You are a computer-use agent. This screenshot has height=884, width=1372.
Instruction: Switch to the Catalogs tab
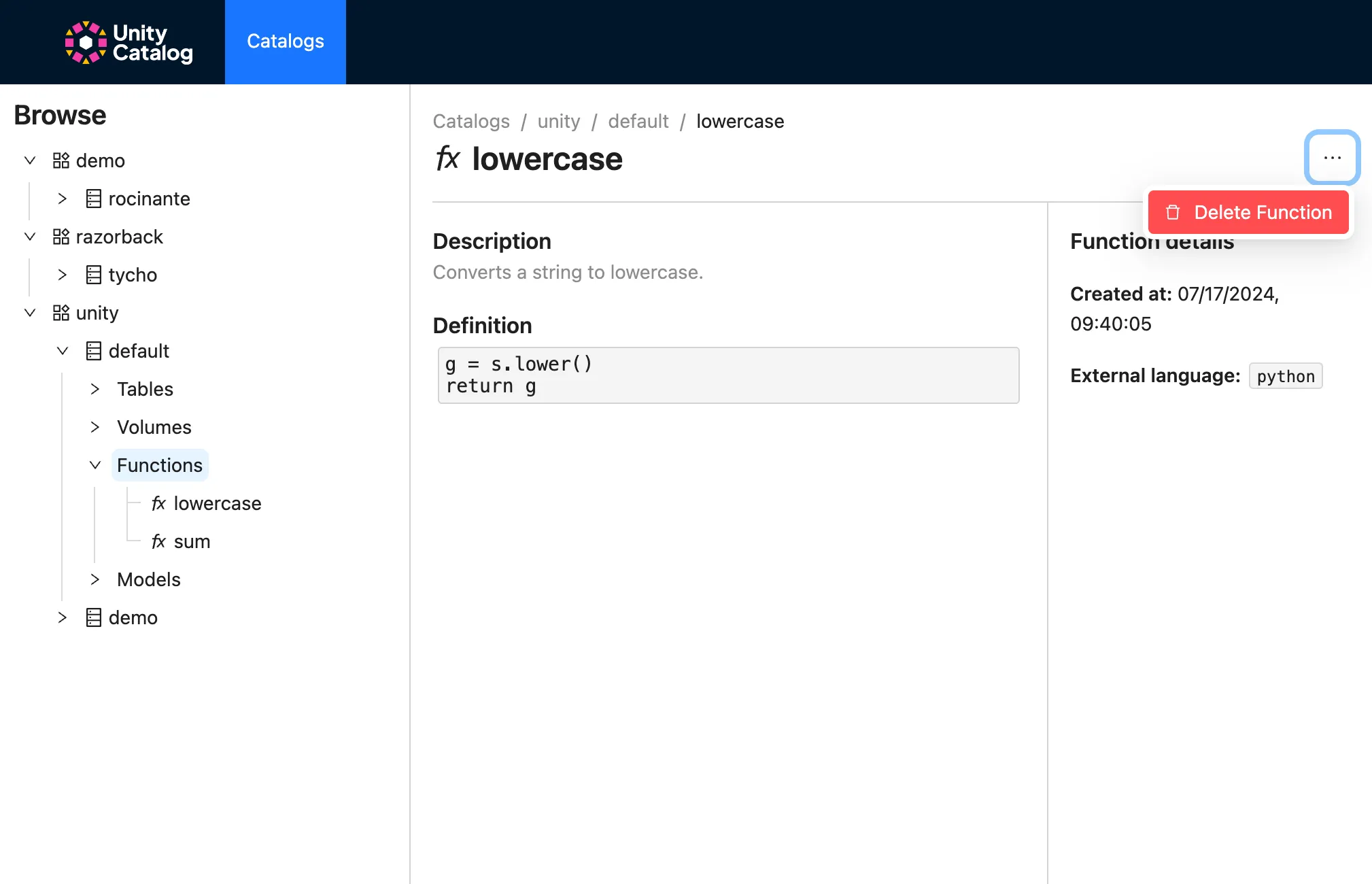point(286,41)
